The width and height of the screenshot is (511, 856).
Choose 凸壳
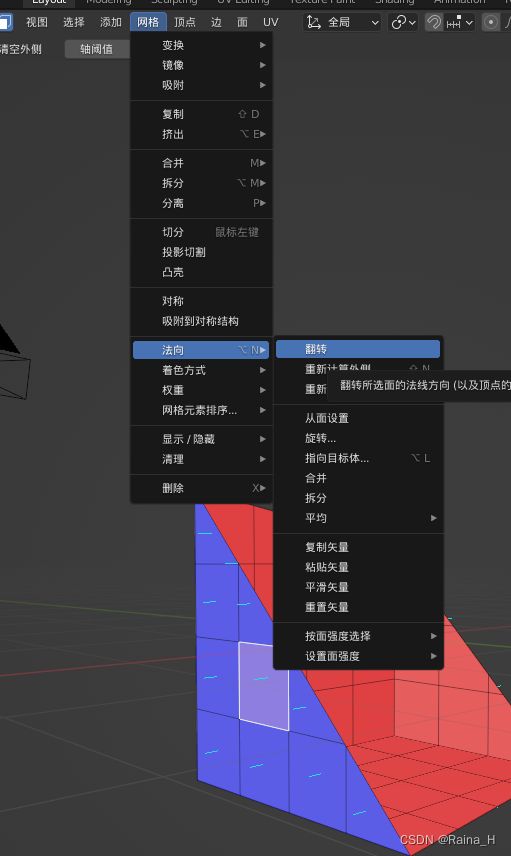point(201,272)
